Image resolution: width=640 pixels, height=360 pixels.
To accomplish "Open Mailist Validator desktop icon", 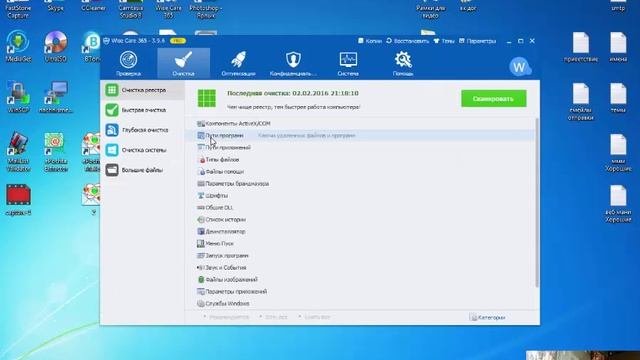I will coord(18,152).
